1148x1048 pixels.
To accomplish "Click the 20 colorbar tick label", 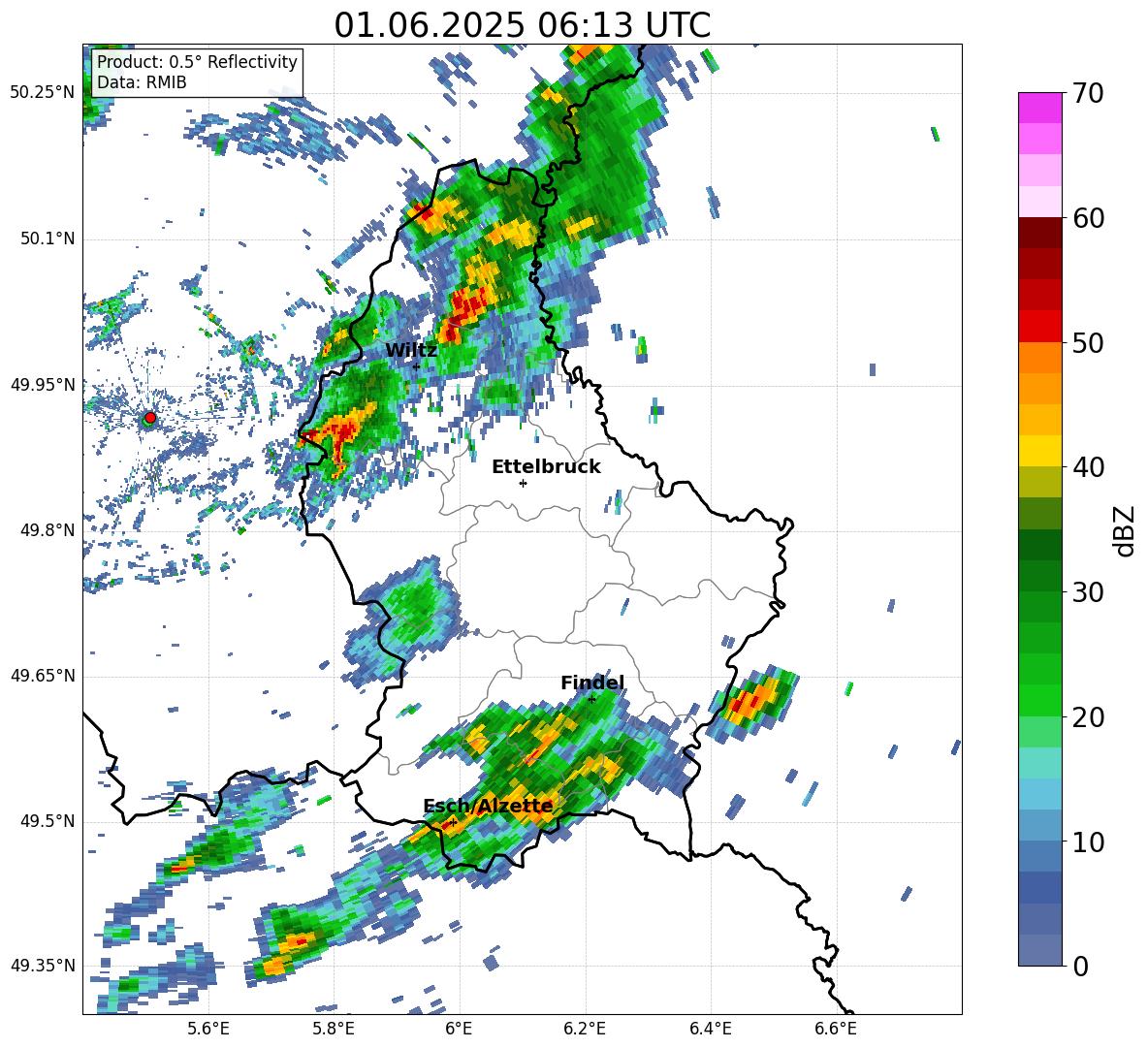I will tap(1088, 716).
